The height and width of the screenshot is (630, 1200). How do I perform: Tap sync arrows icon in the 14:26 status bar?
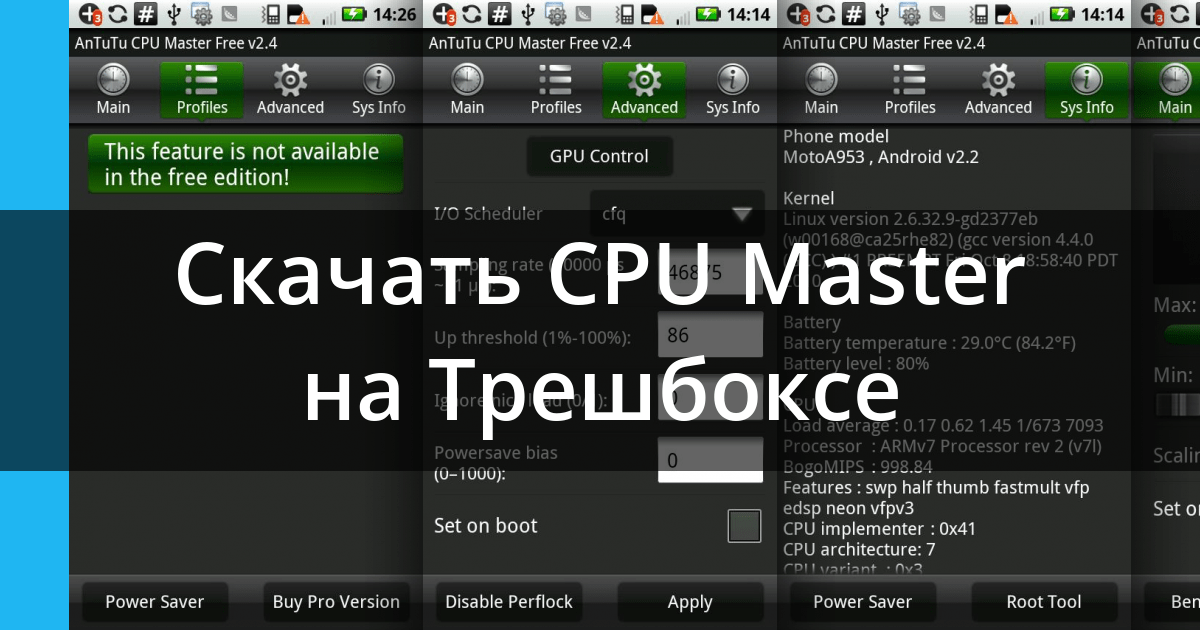click(118, 15)
